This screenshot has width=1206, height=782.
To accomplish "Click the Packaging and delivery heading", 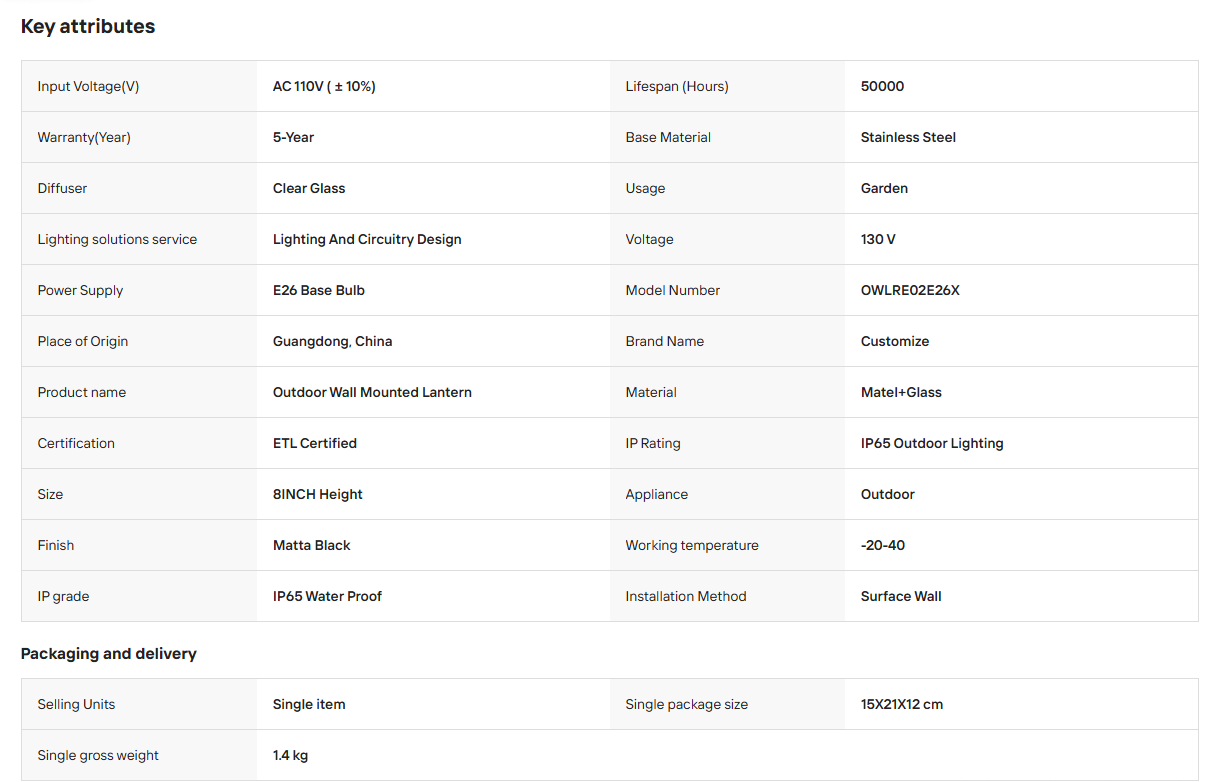I will (109, 654).
